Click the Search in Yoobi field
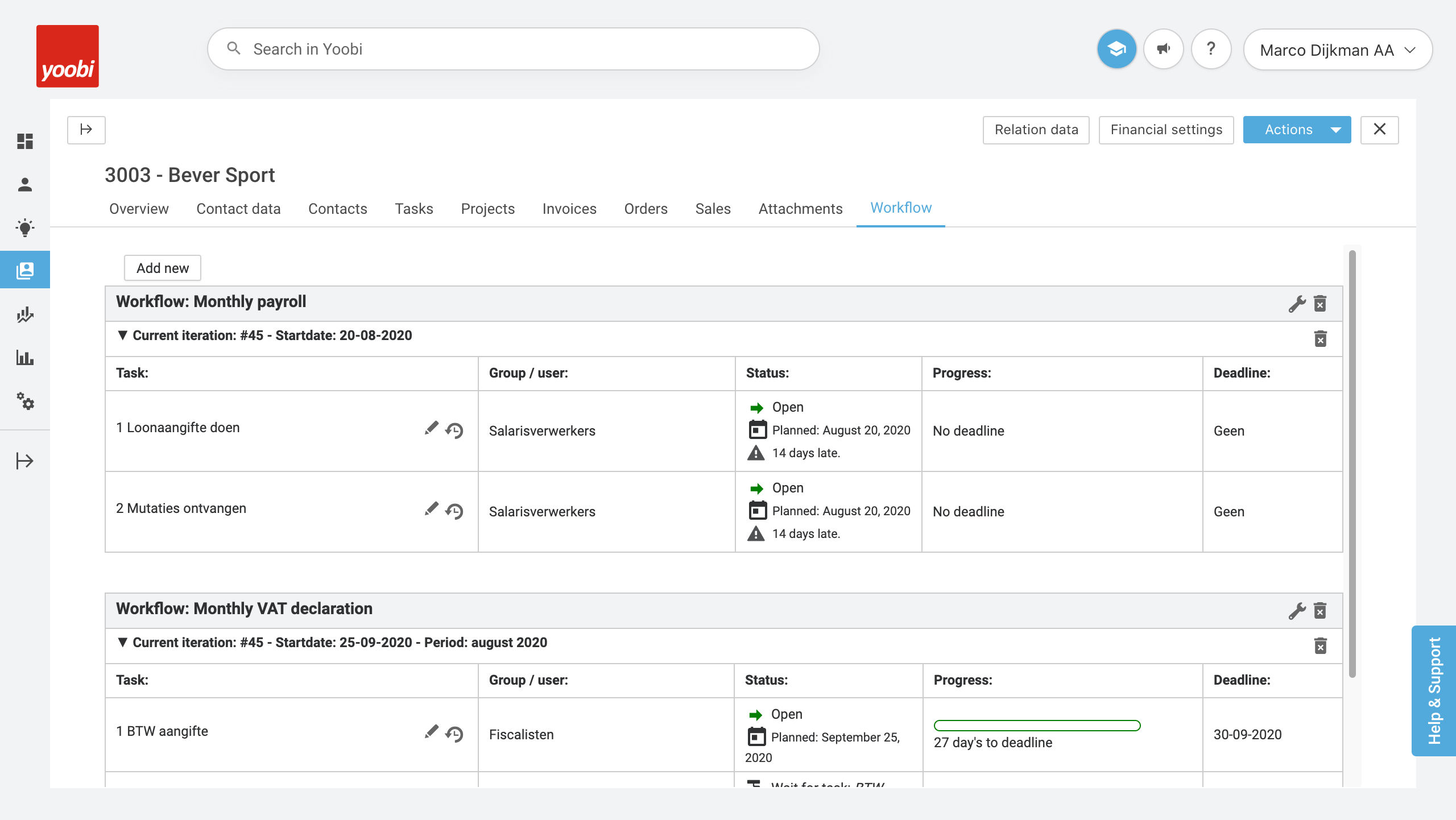The image size is (1456, 820). tap(513, 49)
